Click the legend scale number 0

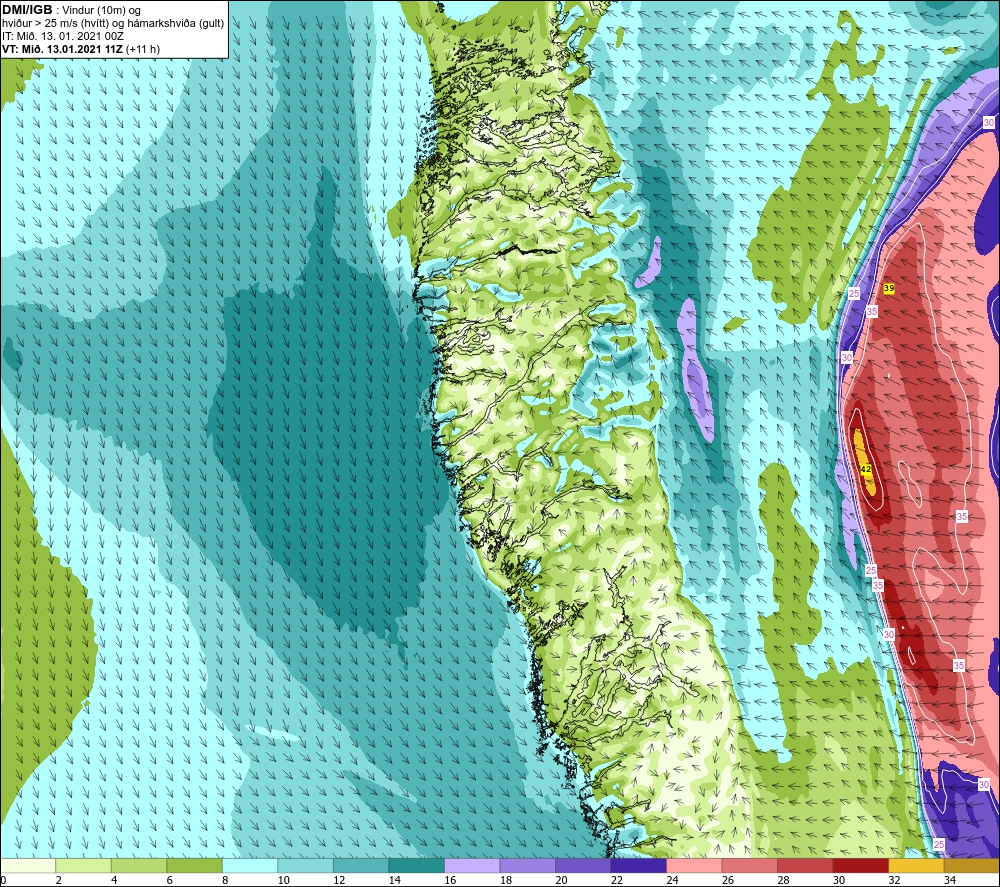coord(3,880)
